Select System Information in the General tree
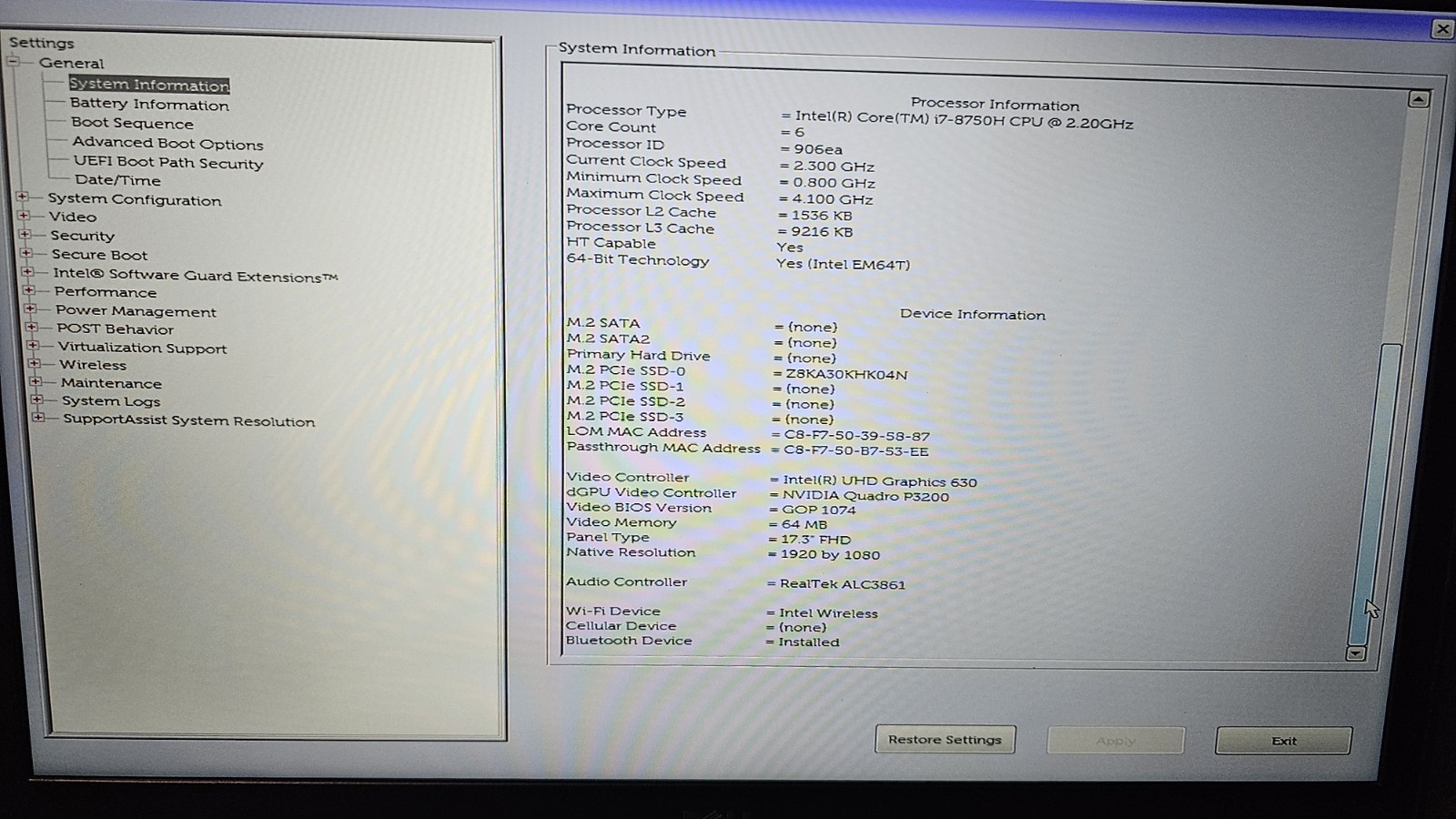 click(149, 85)
